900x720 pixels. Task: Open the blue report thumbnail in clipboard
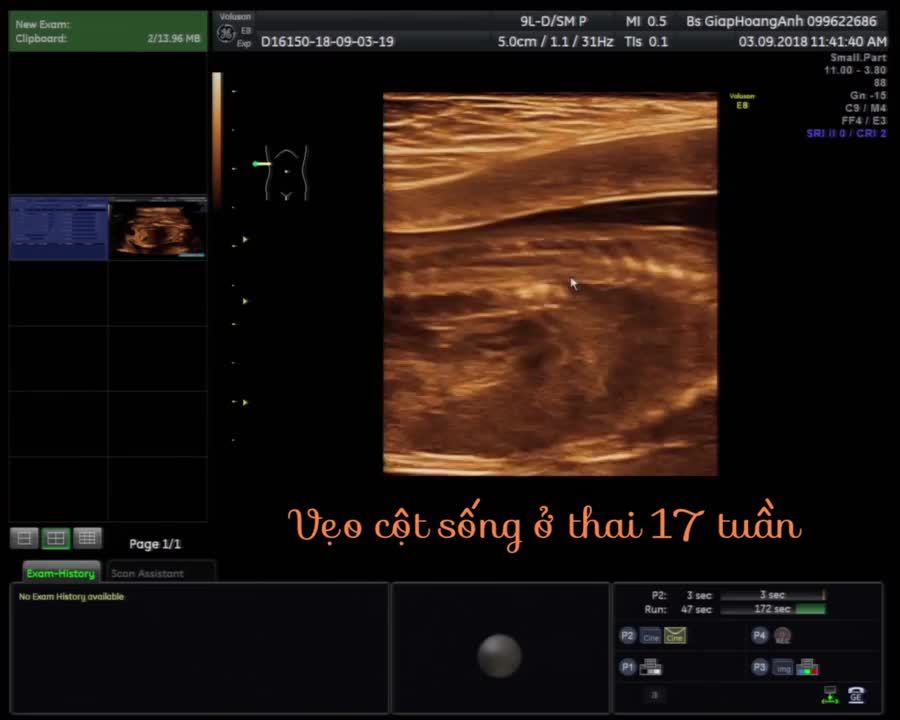click(58, 229)
